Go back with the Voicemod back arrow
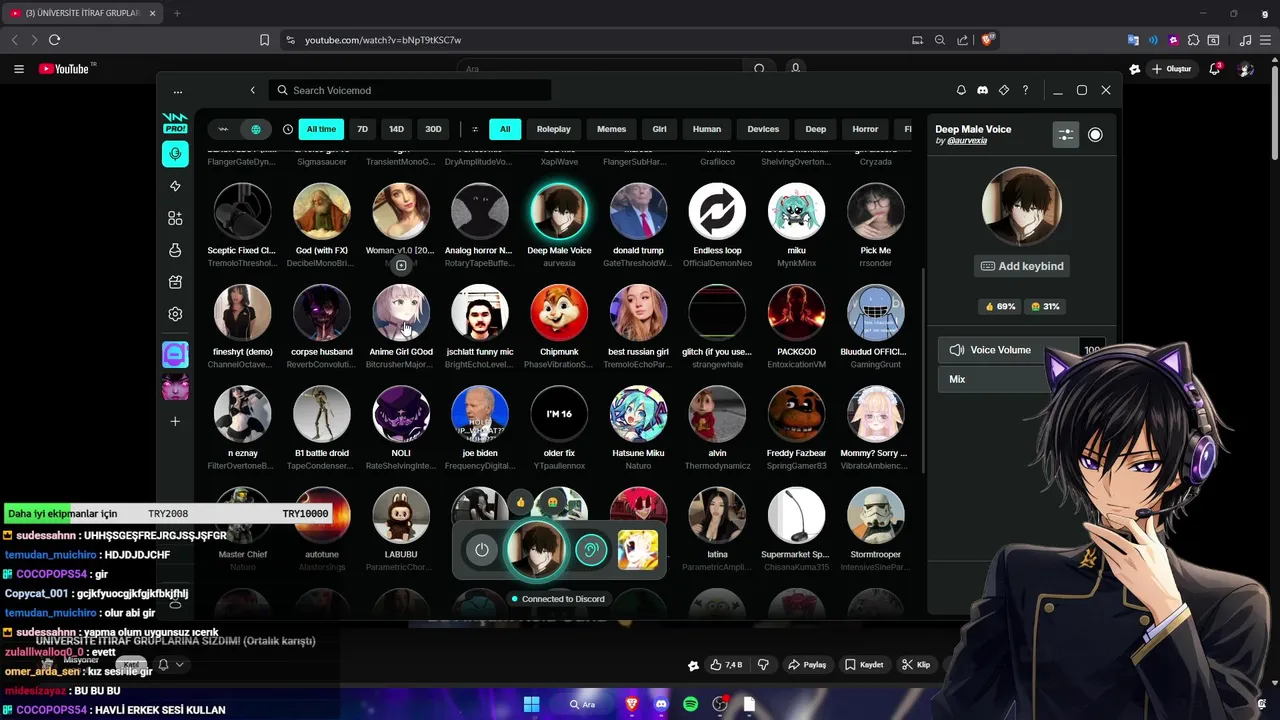1280x720 pixels. [252, 90]
